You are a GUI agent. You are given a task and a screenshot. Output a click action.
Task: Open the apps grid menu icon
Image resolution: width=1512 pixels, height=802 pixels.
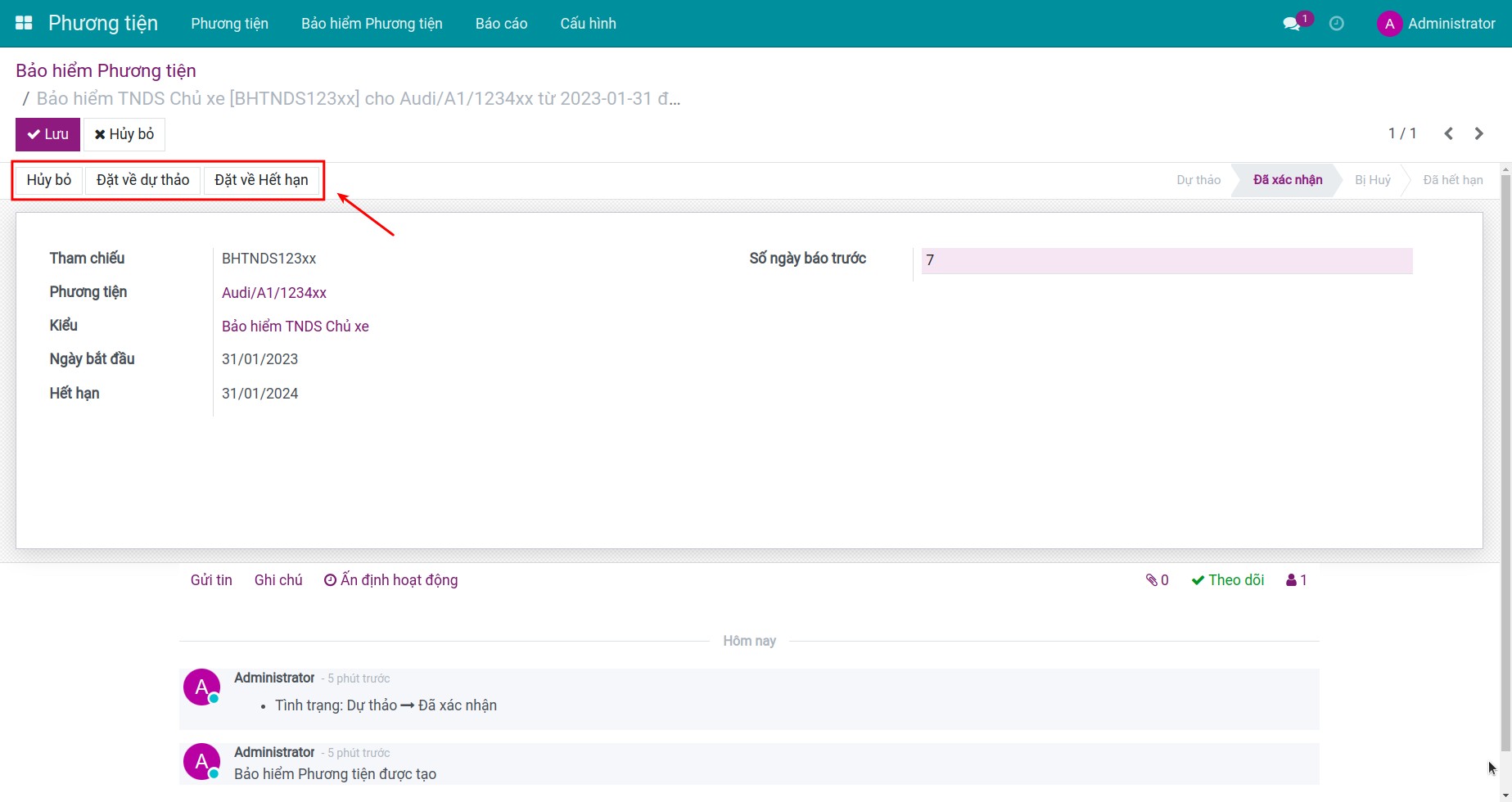(x=24, y=23)
